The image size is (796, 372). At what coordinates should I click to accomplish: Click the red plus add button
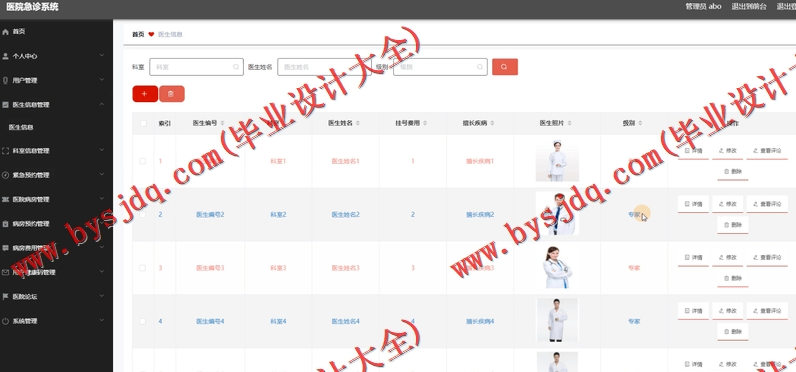145,94
